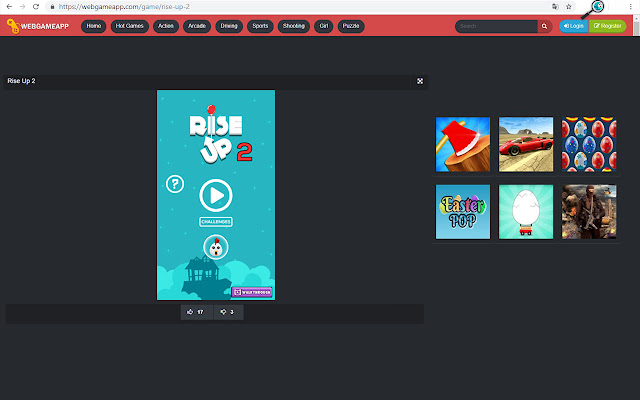Image resolution: width=640 pixels, height=400 pixels.
Task: Open the game's question mark help
Action: (175, 184)
